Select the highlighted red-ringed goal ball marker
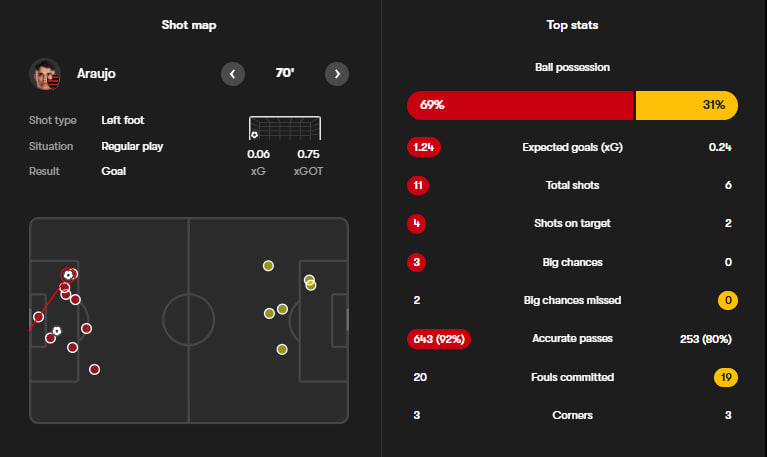 pyautogui.click(x=69, y=274)
